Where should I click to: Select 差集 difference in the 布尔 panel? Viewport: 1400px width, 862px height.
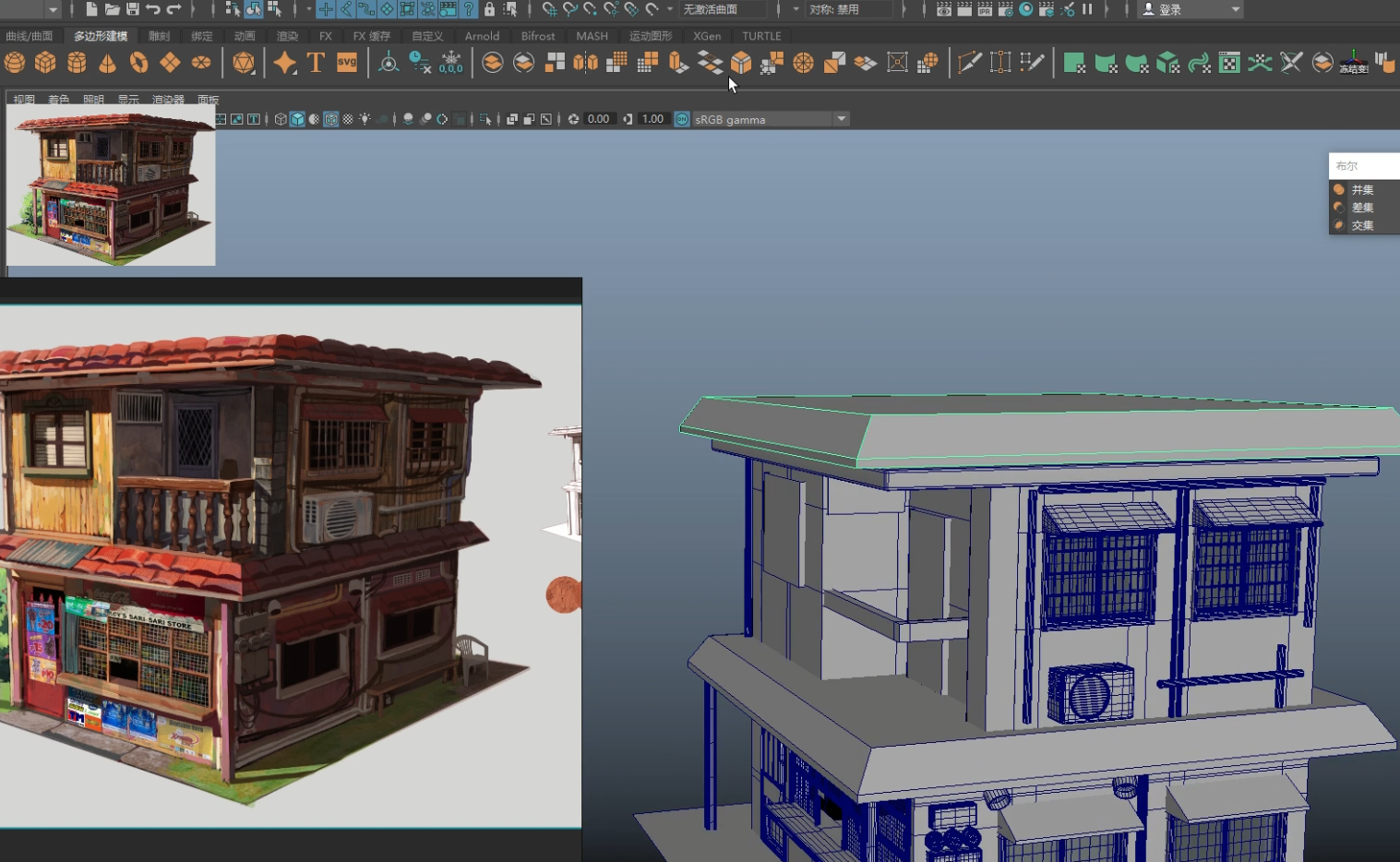tap(1363, 208)
